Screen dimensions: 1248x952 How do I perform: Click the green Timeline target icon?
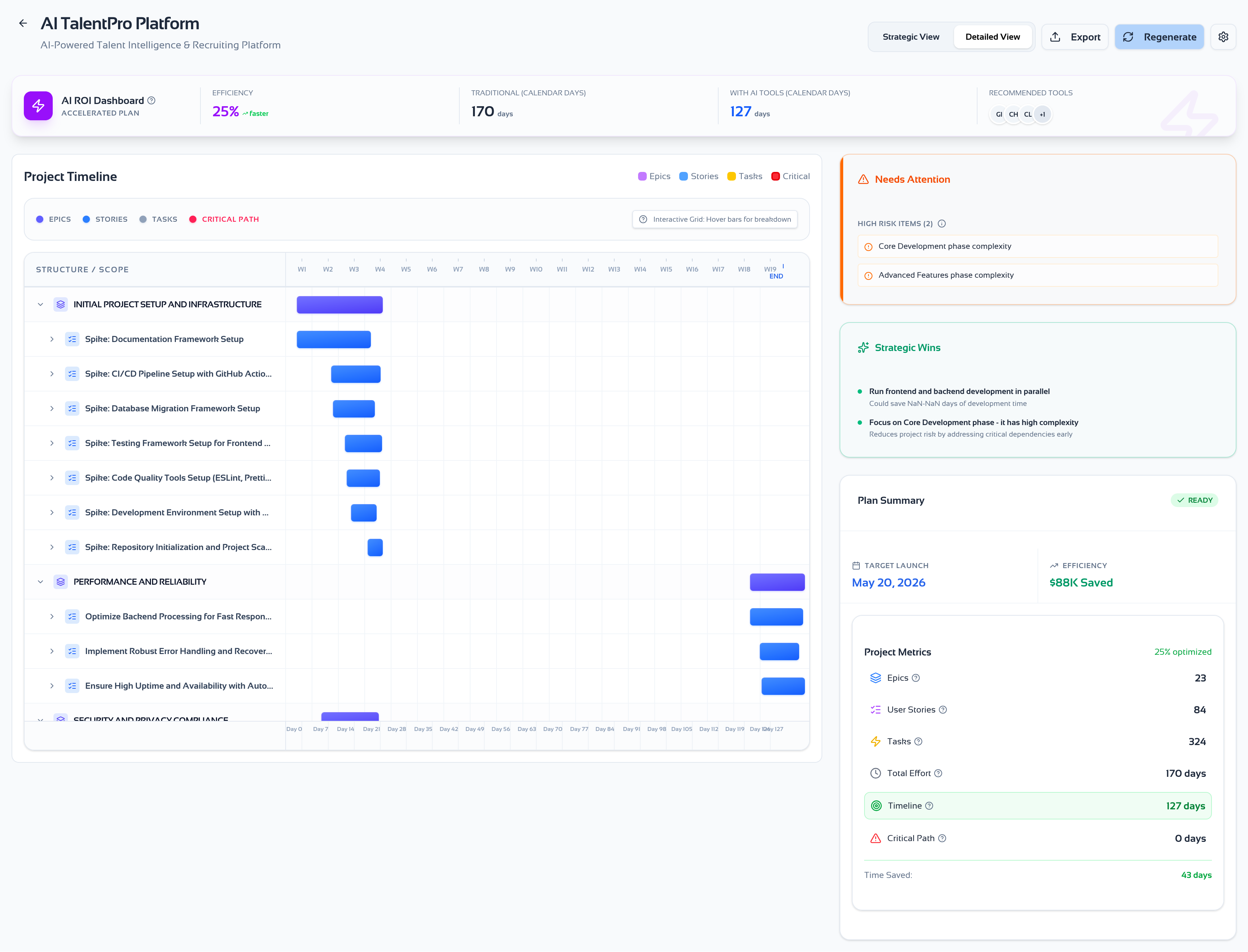point(876,805)
